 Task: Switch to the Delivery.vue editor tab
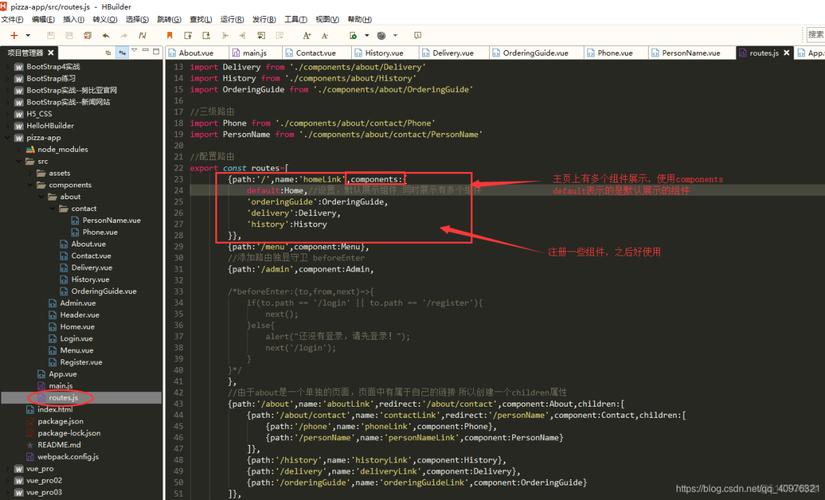[x=453, y=53]
